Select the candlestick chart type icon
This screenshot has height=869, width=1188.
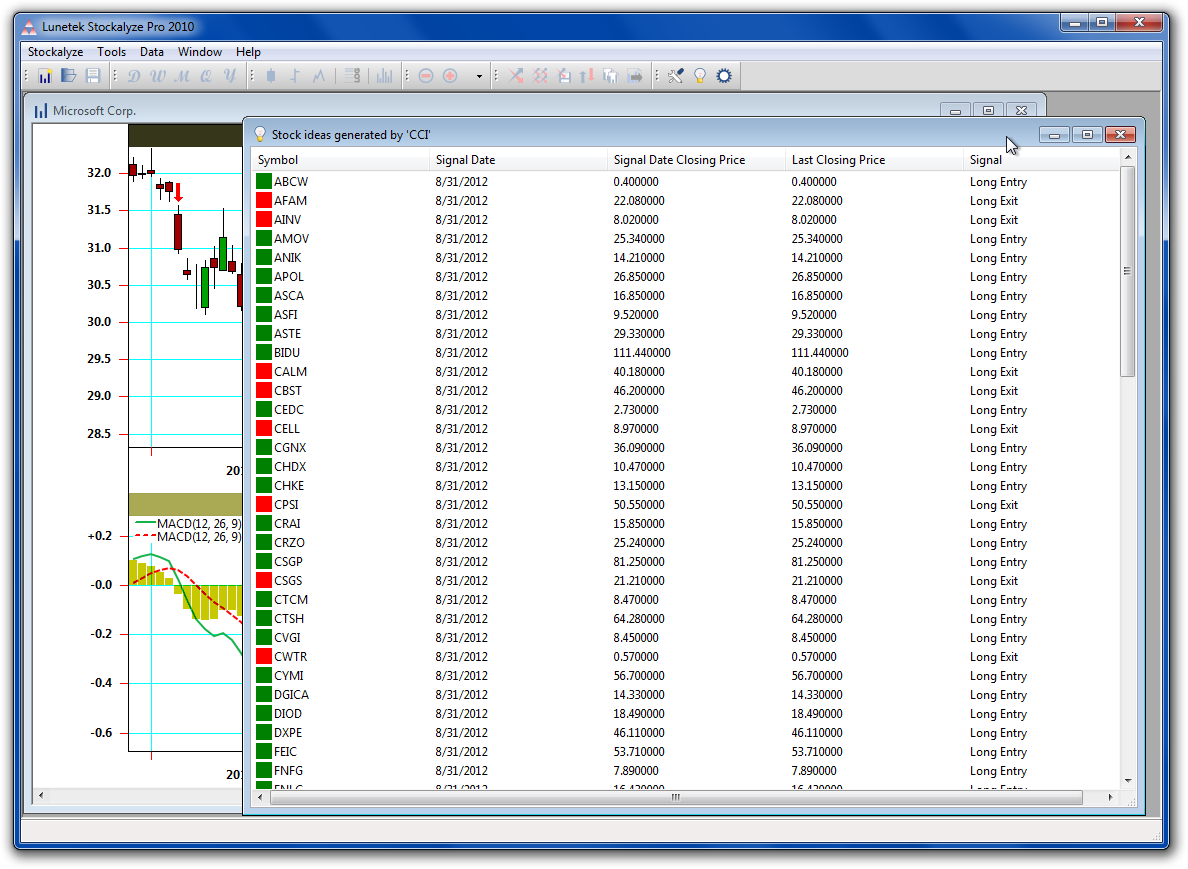(x=271, y=76)
